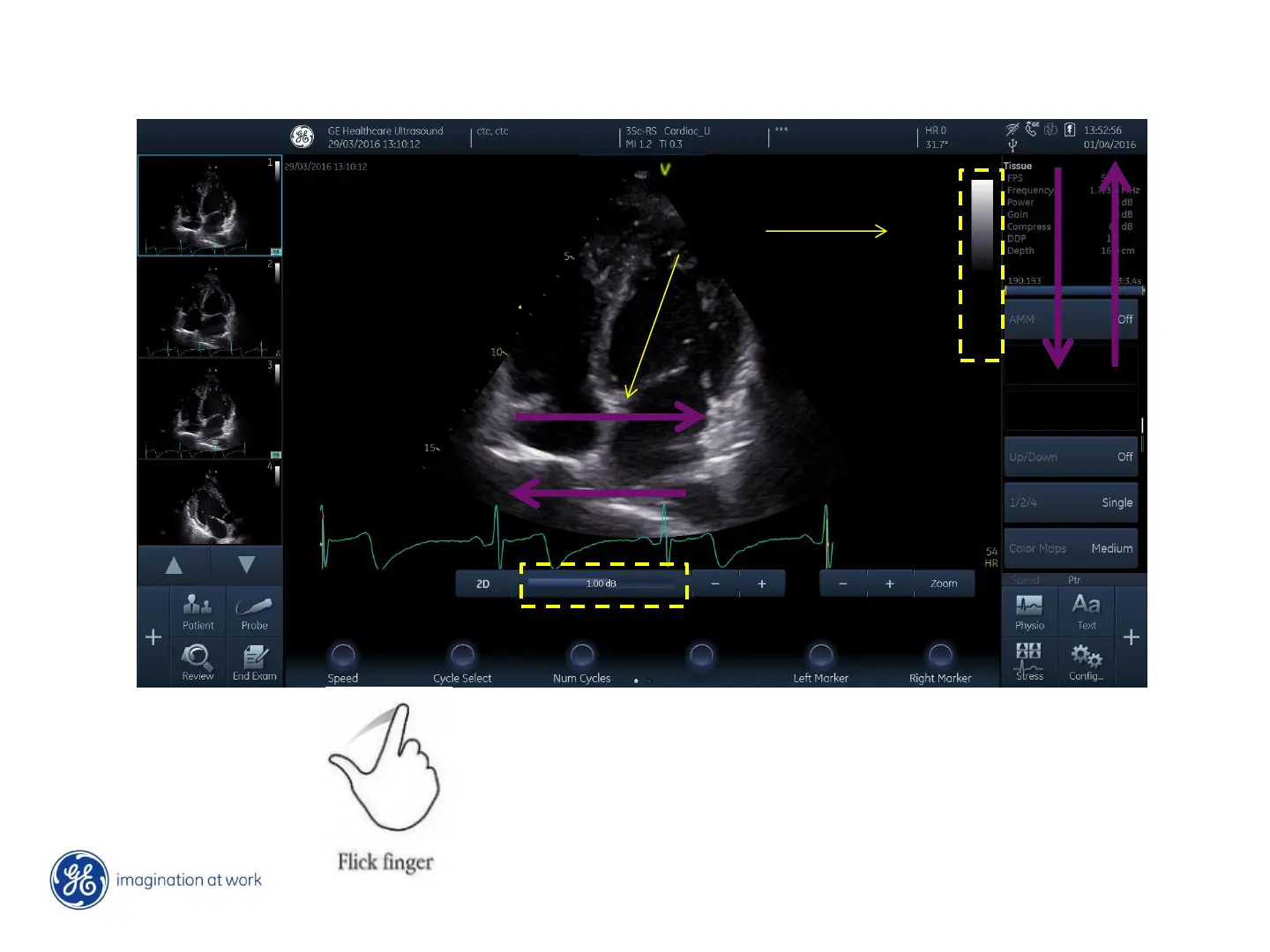Click the USB connection status icon
1270x952 pixels.
(x=1012, y=145)
